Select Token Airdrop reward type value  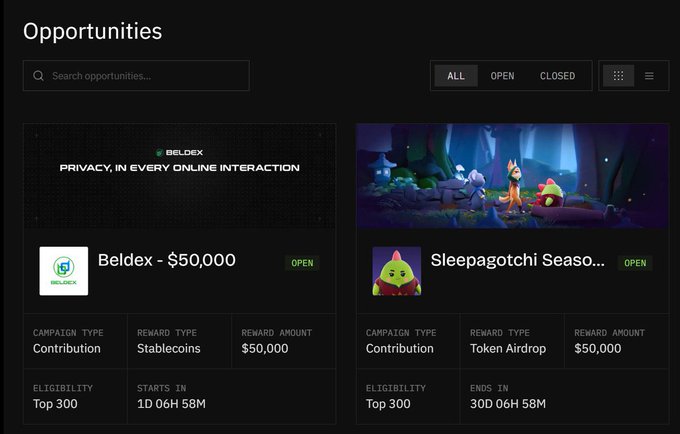click(x=508, y=348)
